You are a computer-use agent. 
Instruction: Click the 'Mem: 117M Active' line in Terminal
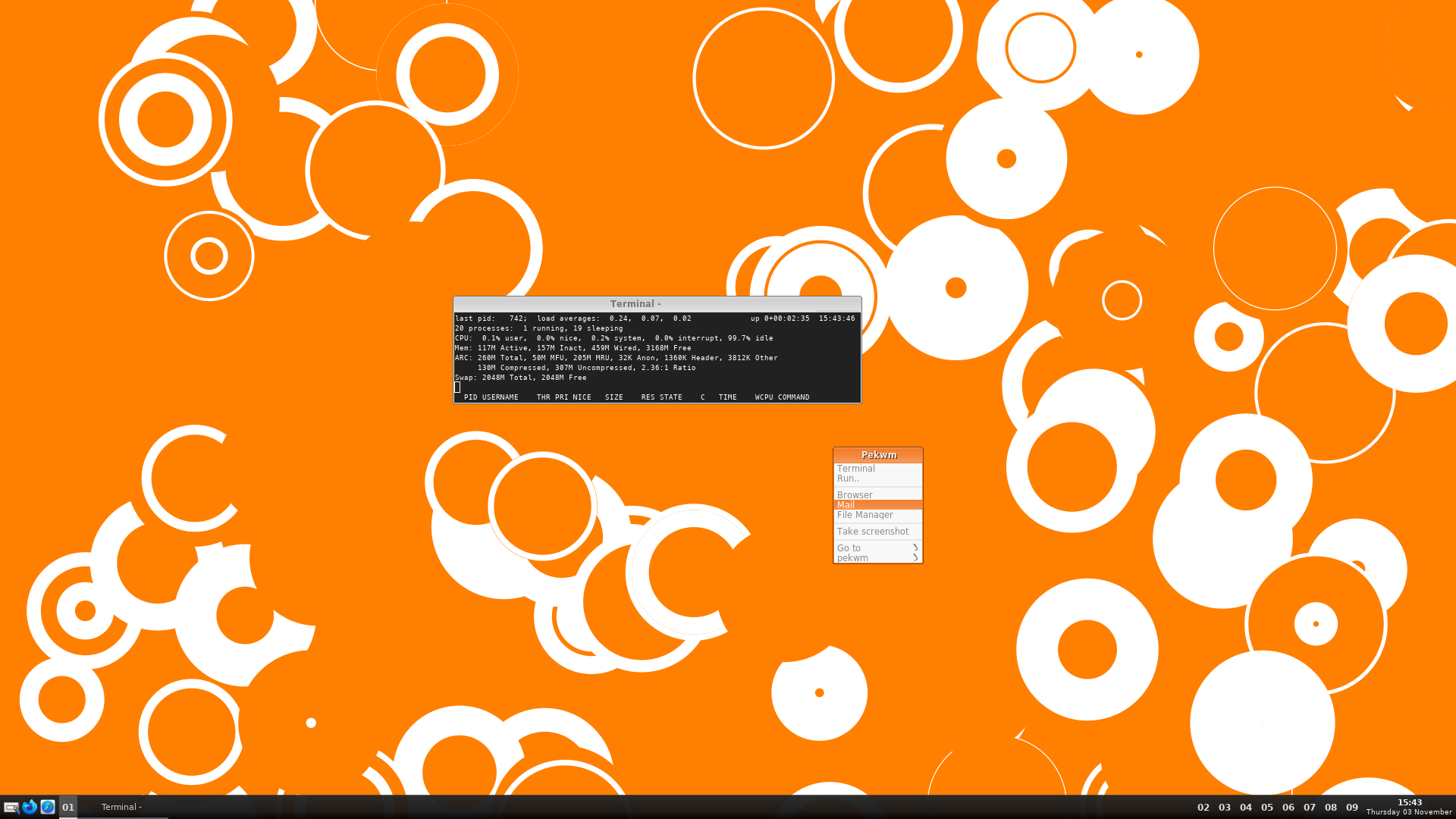(x=573, y=348)
